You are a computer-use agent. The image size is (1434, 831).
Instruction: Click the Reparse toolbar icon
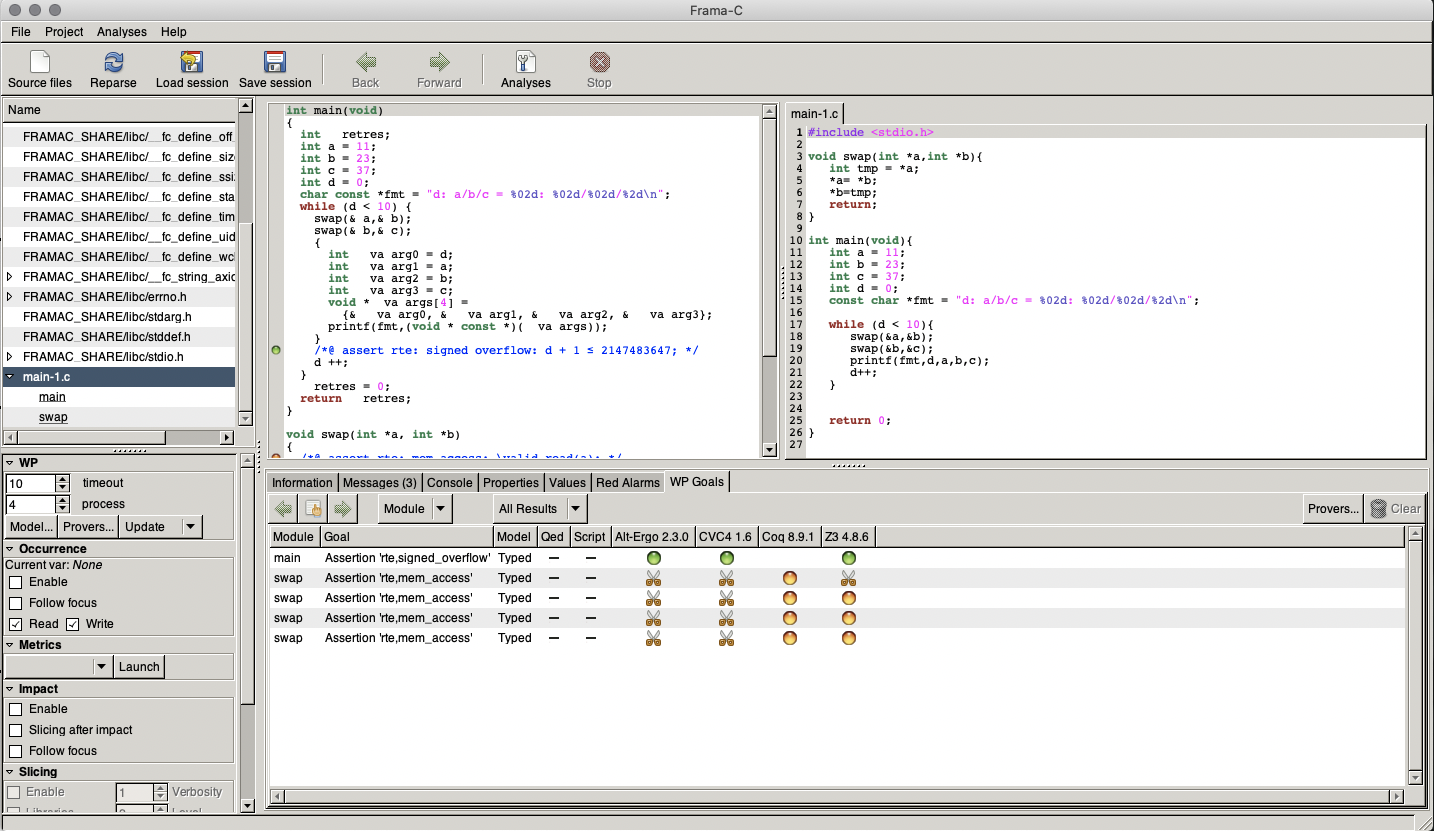tap(113, 63)
